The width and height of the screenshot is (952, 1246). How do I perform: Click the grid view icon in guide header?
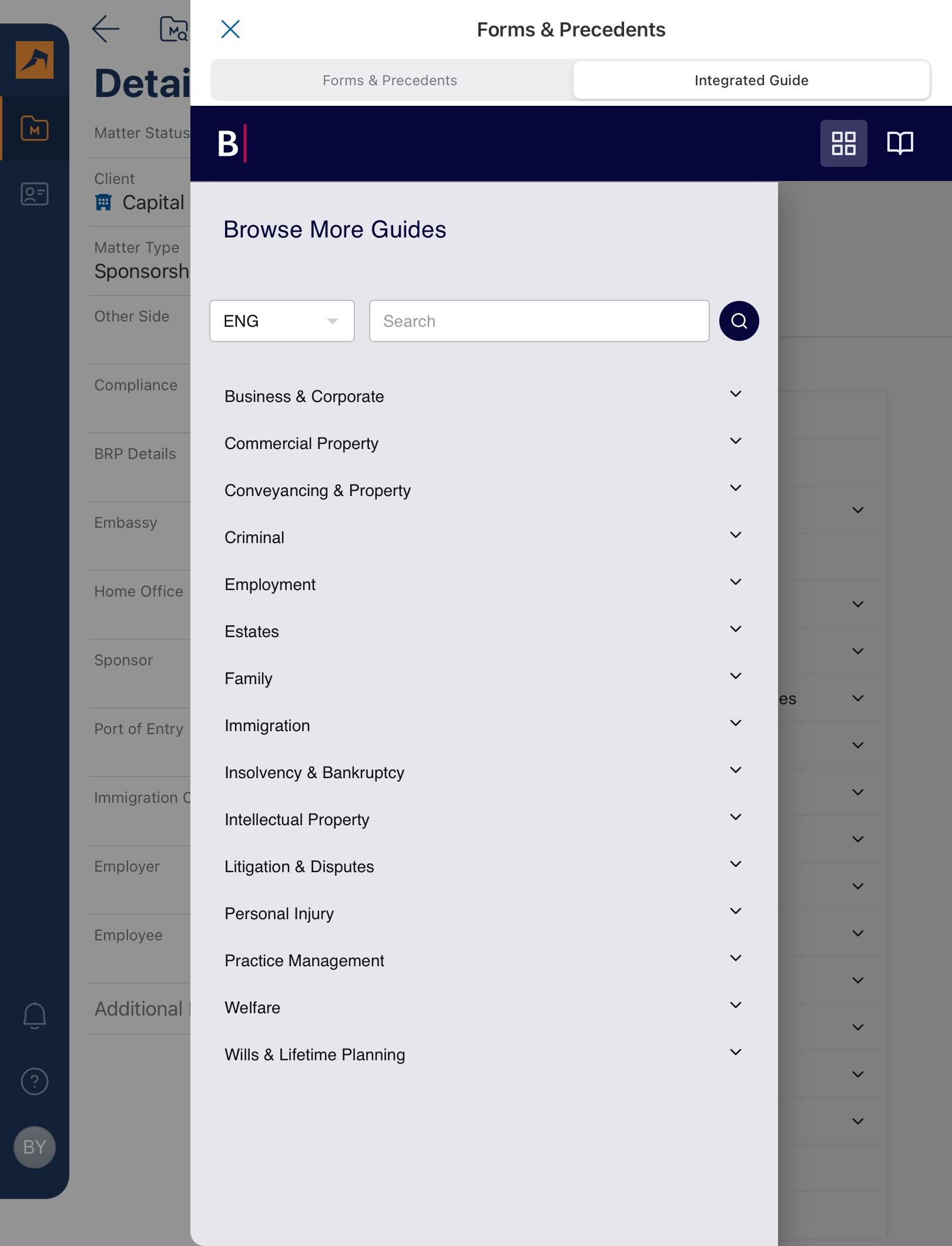click(x=843, y=143)
